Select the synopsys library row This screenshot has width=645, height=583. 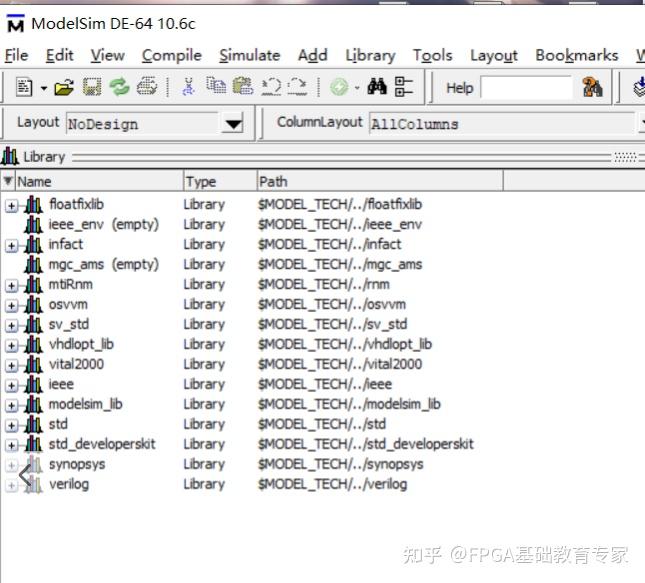click(77, 464)
